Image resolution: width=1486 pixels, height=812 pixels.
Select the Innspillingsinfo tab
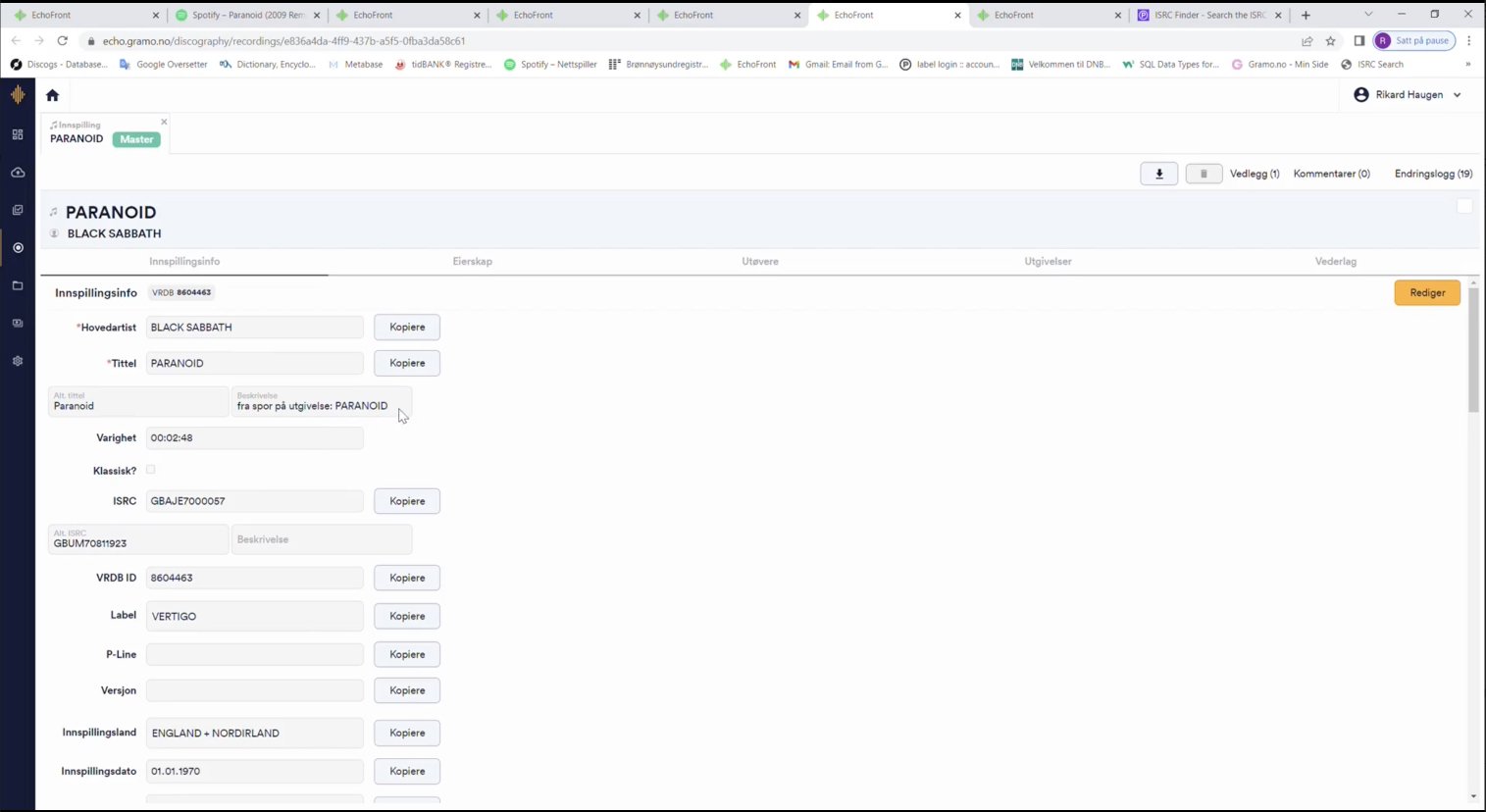pos(184,262)
